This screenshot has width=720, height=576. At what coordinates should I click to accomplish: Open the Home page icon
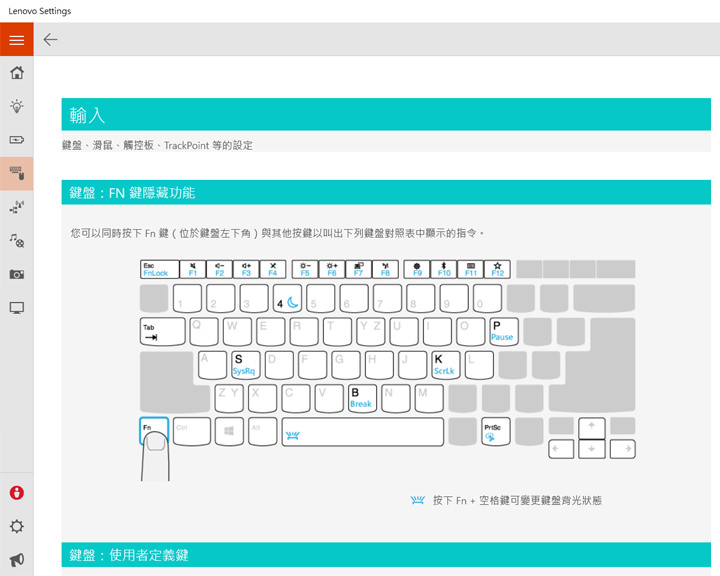(x=17, y=73)
